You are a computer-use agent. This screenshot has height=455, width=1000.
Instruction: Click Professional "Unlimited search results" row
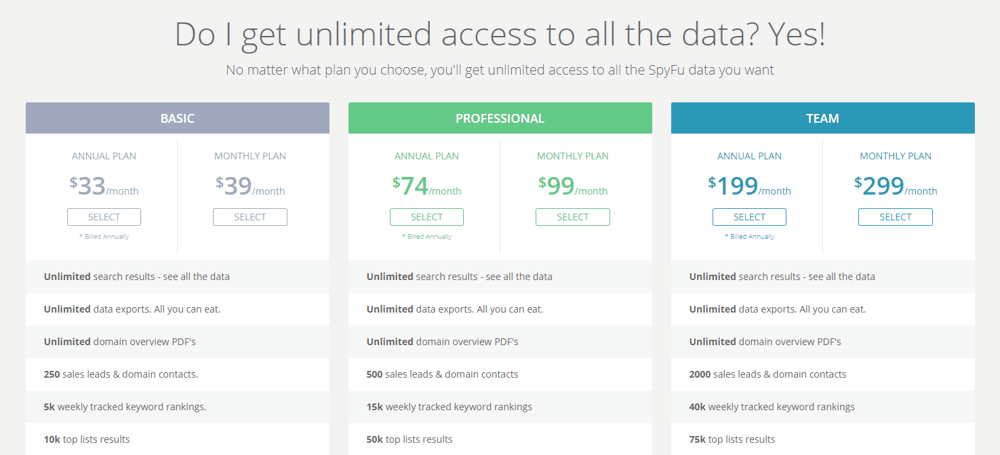[500, 277]
